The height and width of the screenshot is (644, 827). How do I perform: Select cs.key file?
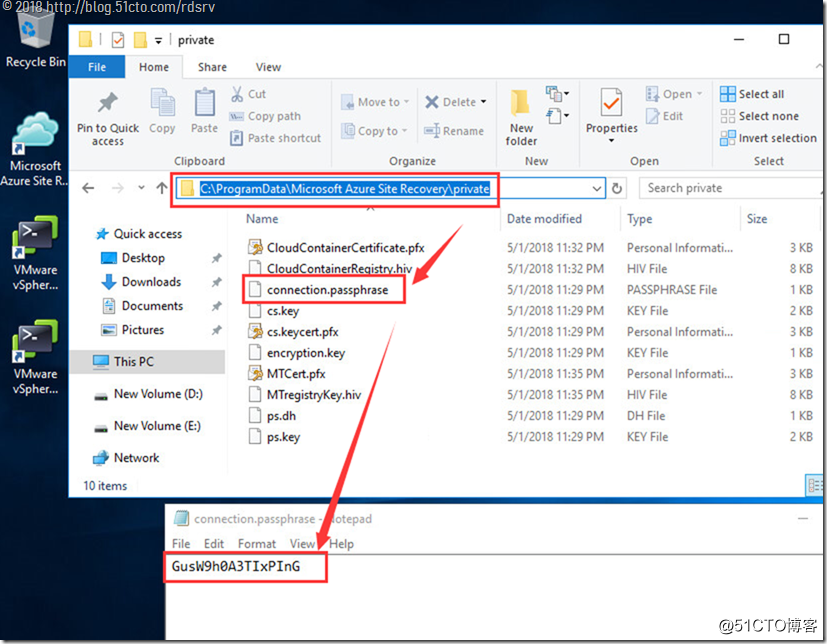pos(274,311)
